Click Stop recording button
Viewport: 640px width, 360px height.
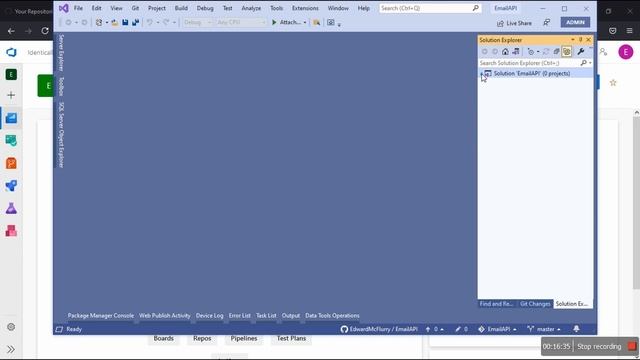(606, 347)
